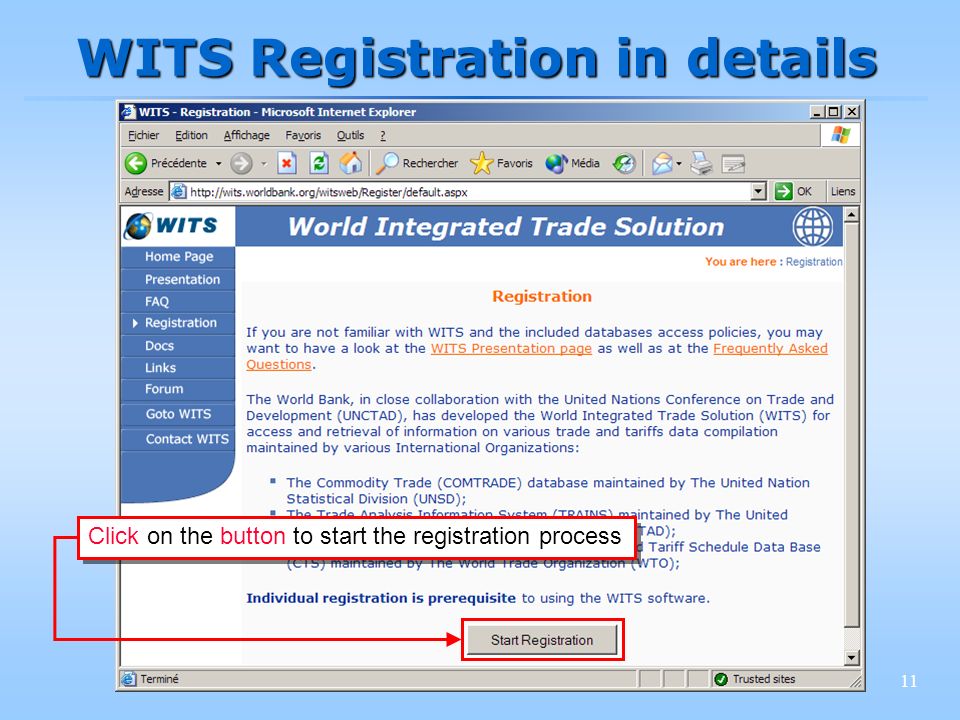Click the Start Registration button
Viewport: 960px width, 720px height.
[x=542, y=640]
